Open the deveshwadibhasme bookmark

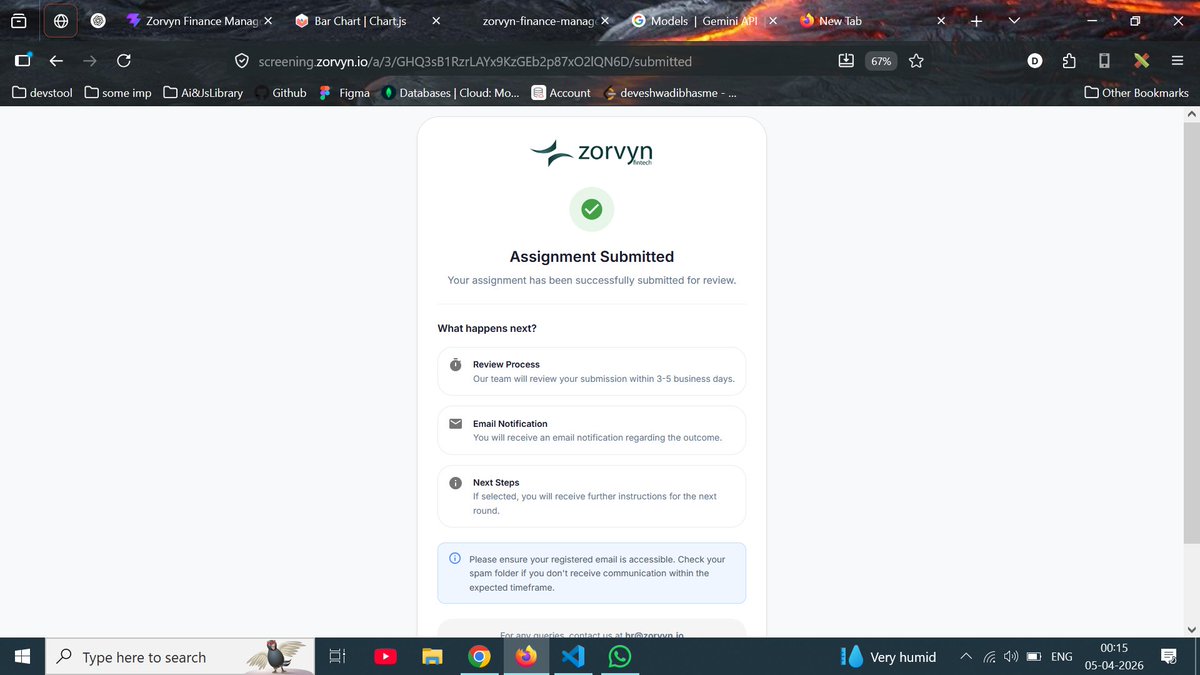(668, 93)
